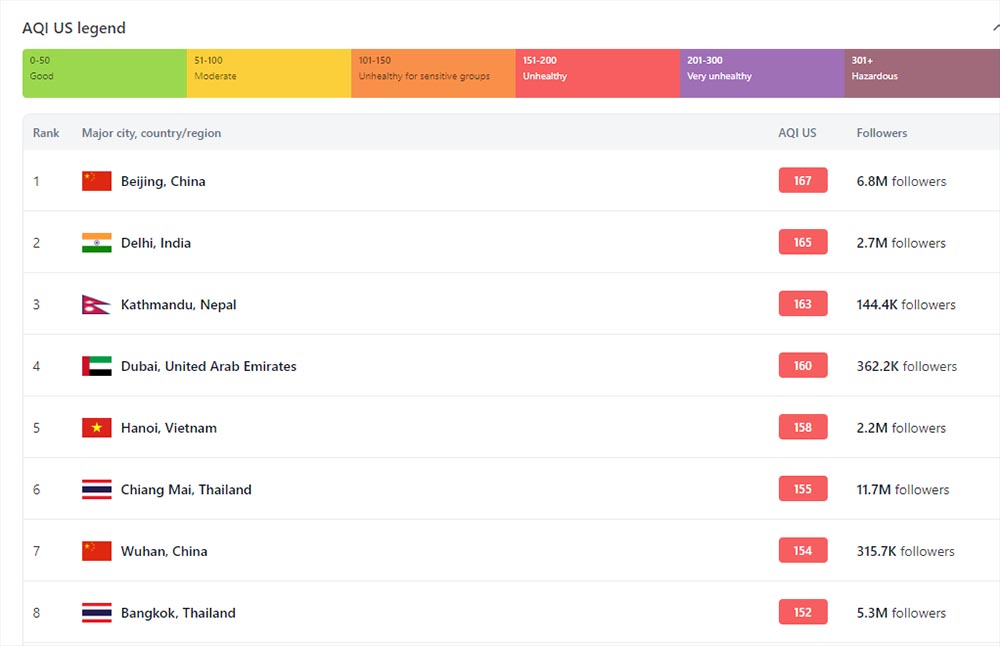This screenshot has width=1000, height=646.
Task: Click the Thailand flag beside Bangkok
Action: point(96,613)
